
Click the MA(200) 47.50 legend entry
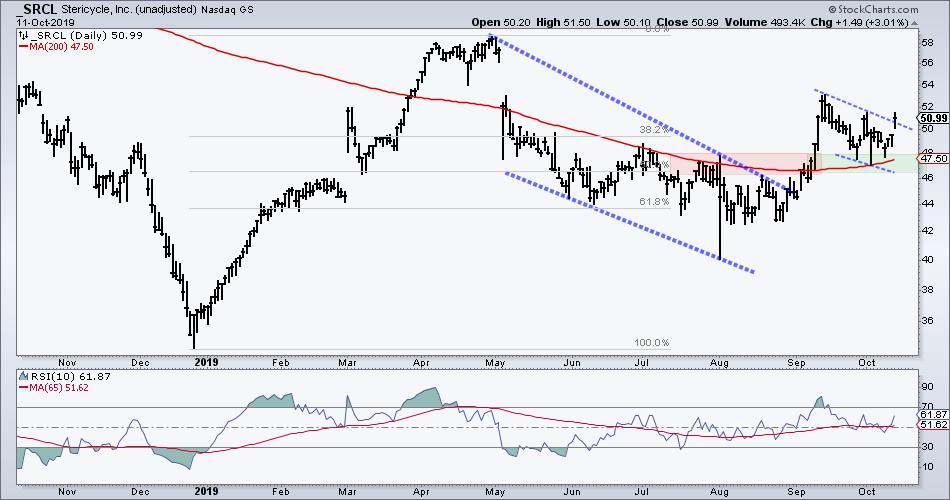click(x=56, y=47)
